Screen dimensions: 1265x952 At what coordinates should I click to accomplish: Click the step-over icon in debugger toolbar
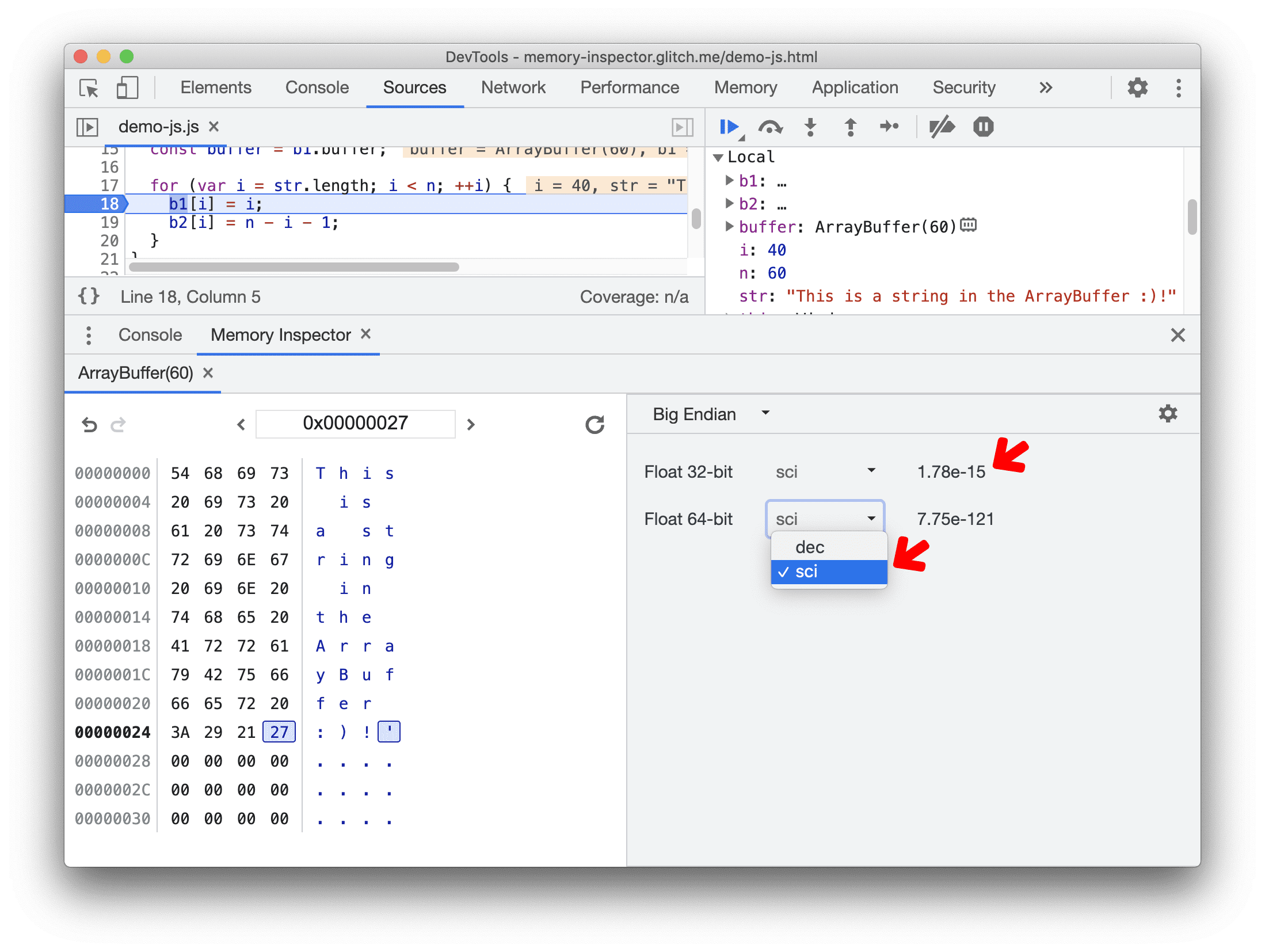(769, 127)
